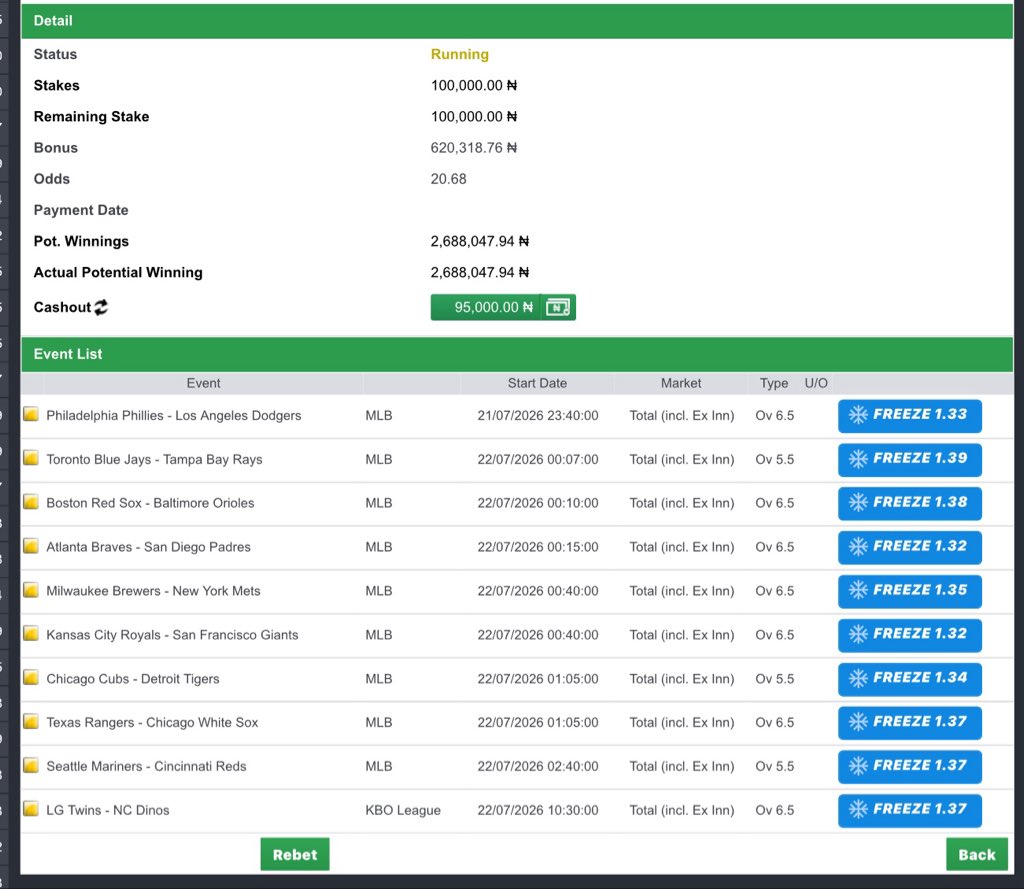Click start date 22/07/2026 10:30:00
The image size is (1024, 889).
(x=537, y=810)
